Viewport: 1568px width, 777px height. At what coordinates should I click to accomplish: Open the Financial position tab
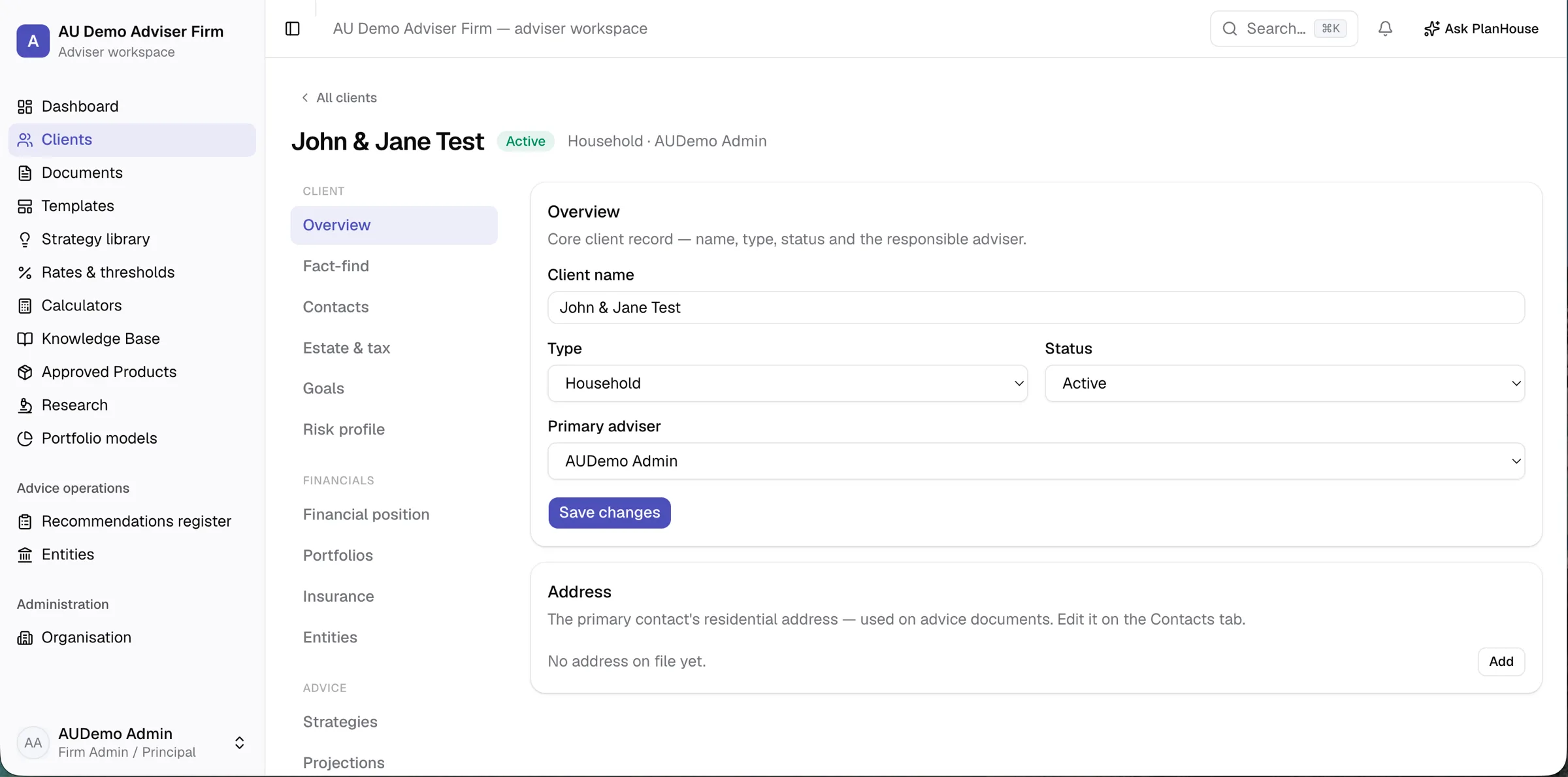394,515
